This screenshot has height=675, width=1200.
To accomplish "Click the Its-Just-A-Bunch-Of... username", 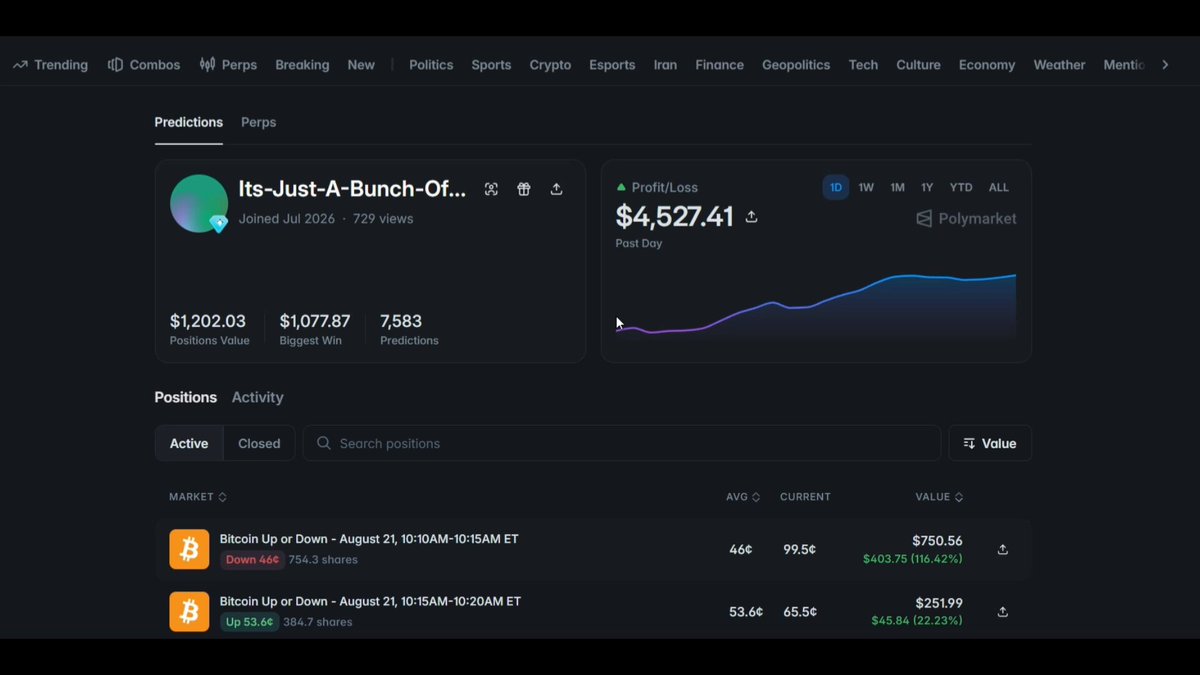I will pyautogui.click(x=352, y=189).
